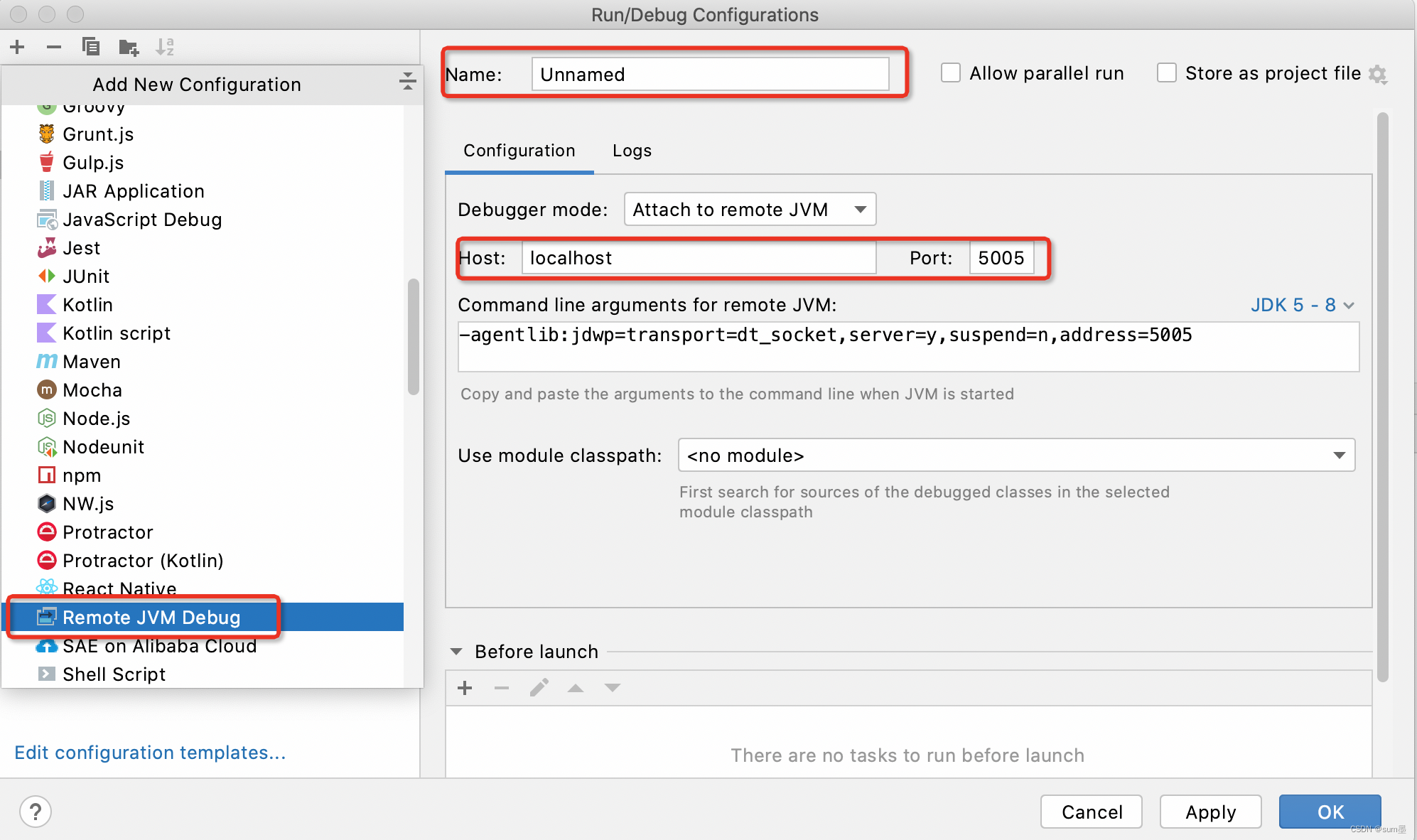Switch to the Logs tab
Screen dimensions: 1417x840
click(630, 151)
